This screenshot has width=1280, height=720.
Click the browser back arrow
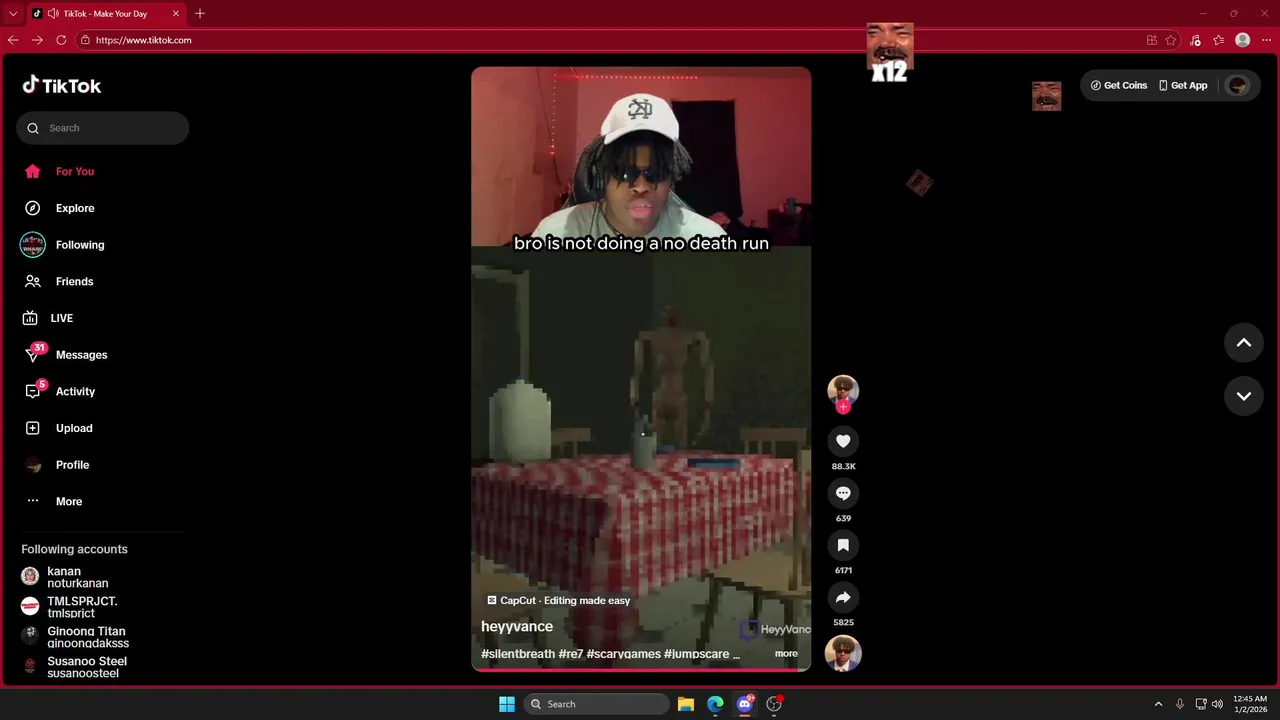pyautogui.click(x=13, y=40)
